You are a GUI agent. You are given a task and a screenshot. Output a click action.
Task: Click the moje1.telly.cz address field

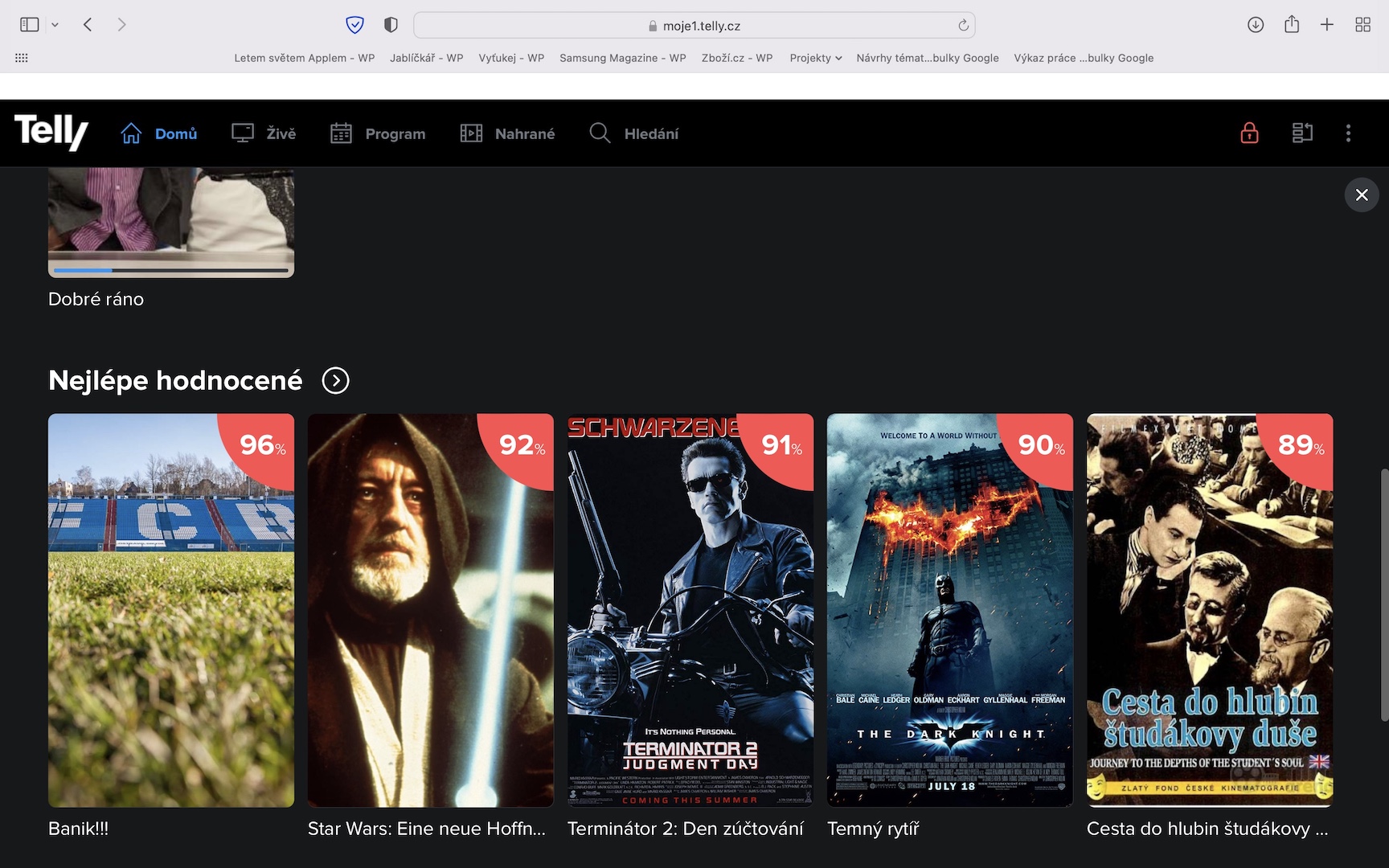(x=694, y=26)
